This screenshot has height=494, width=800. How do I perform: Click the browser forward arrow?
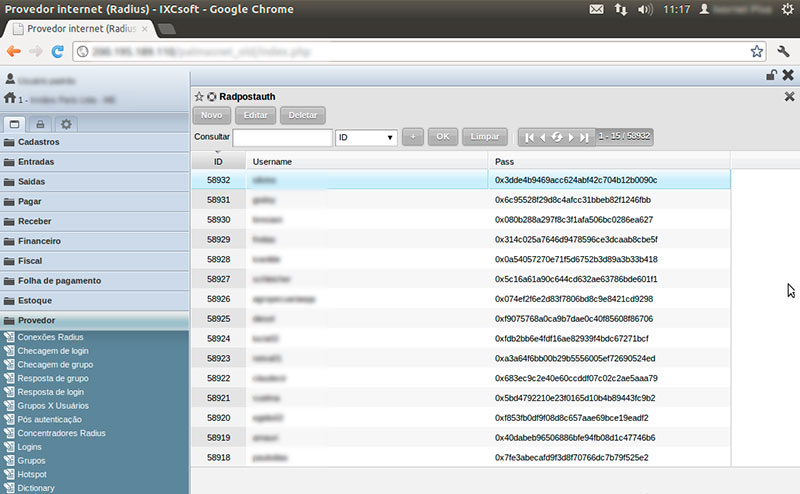pos(36,52)
